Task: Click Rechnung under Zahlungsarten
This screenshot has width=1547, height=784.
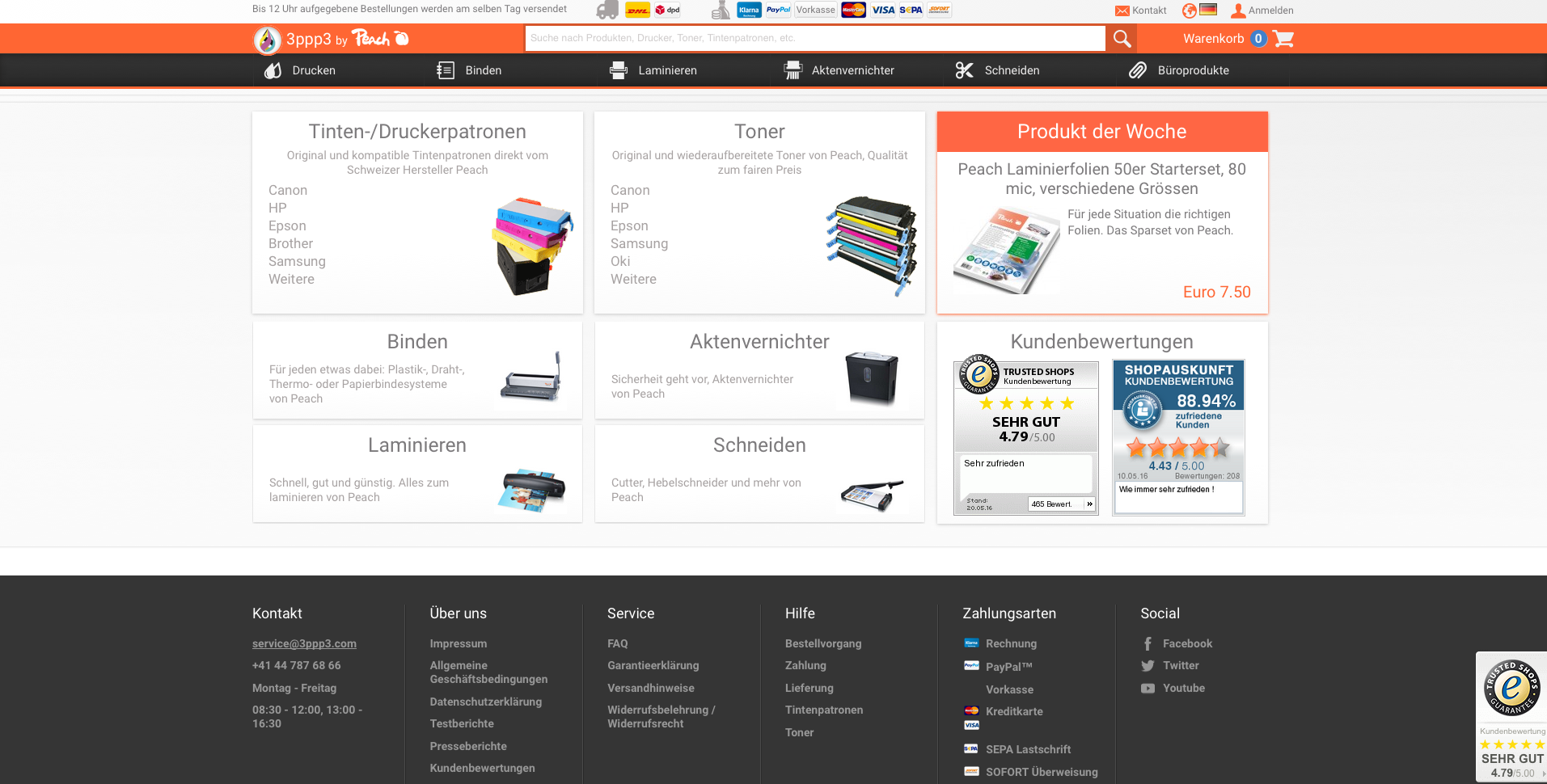Action: 1011,644
